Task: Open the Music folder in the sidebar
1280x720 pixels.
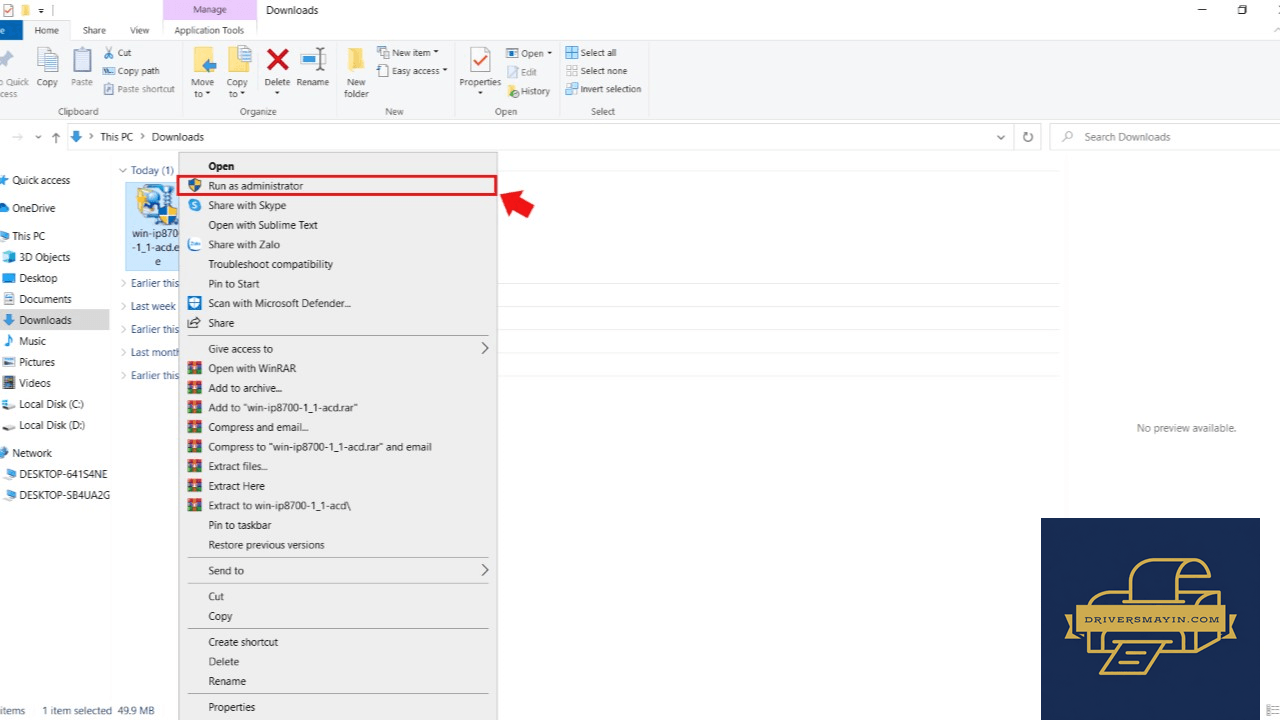Action: [x=32, y=341]
